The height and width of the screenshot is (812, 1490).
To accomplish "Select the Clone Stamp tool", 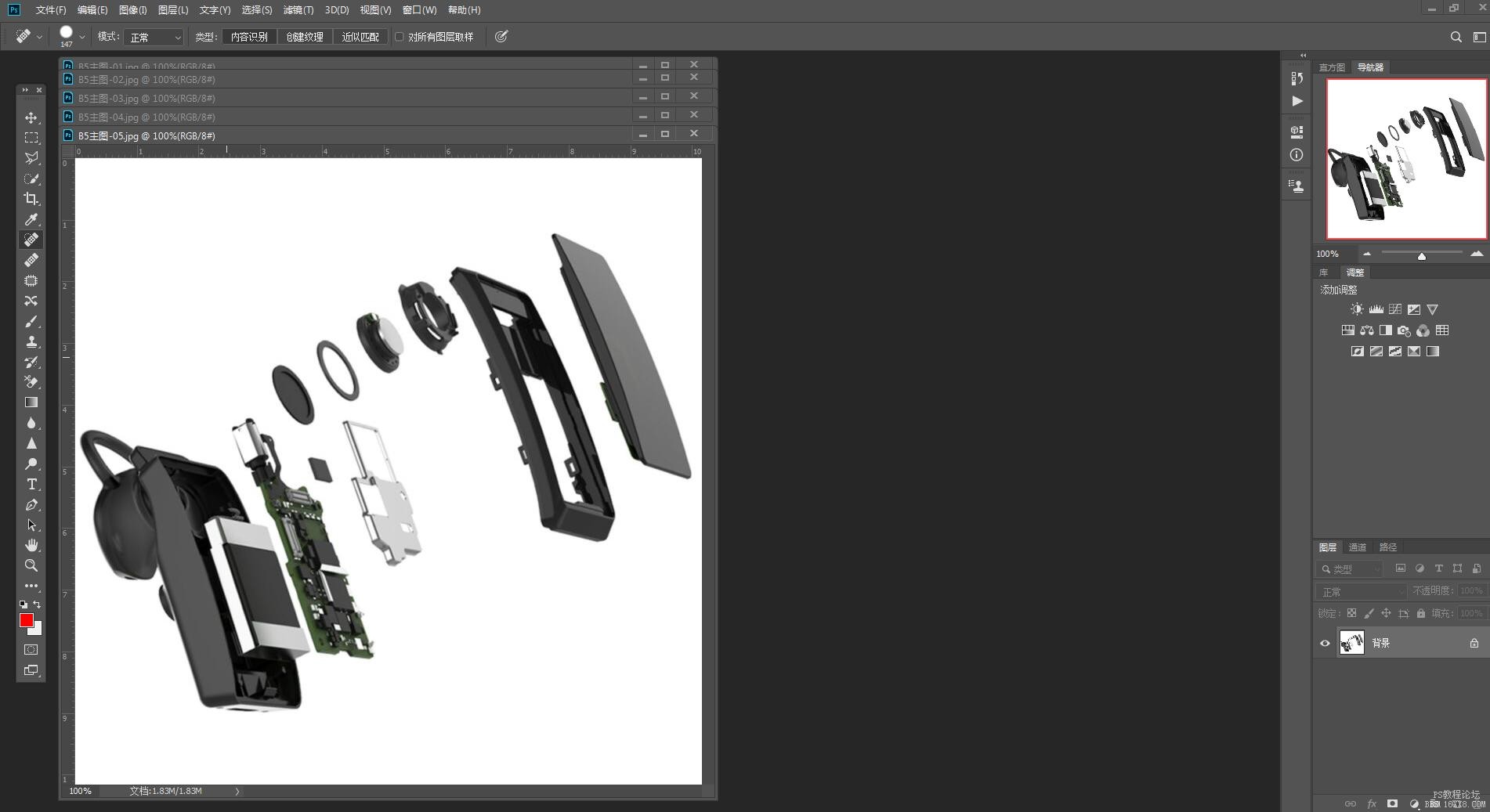I will click(31, 341).
